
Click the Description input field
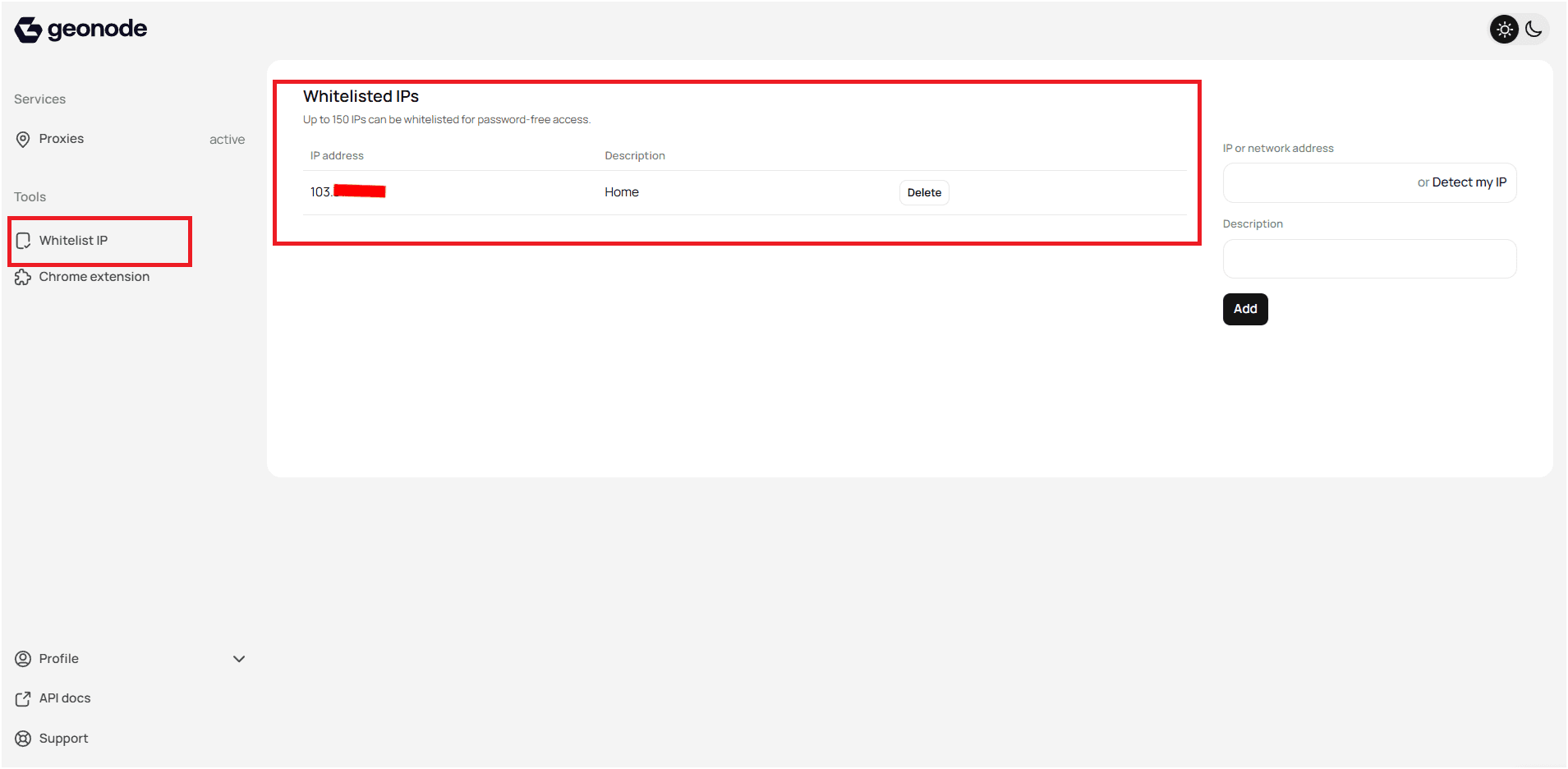coord(1368,258)
